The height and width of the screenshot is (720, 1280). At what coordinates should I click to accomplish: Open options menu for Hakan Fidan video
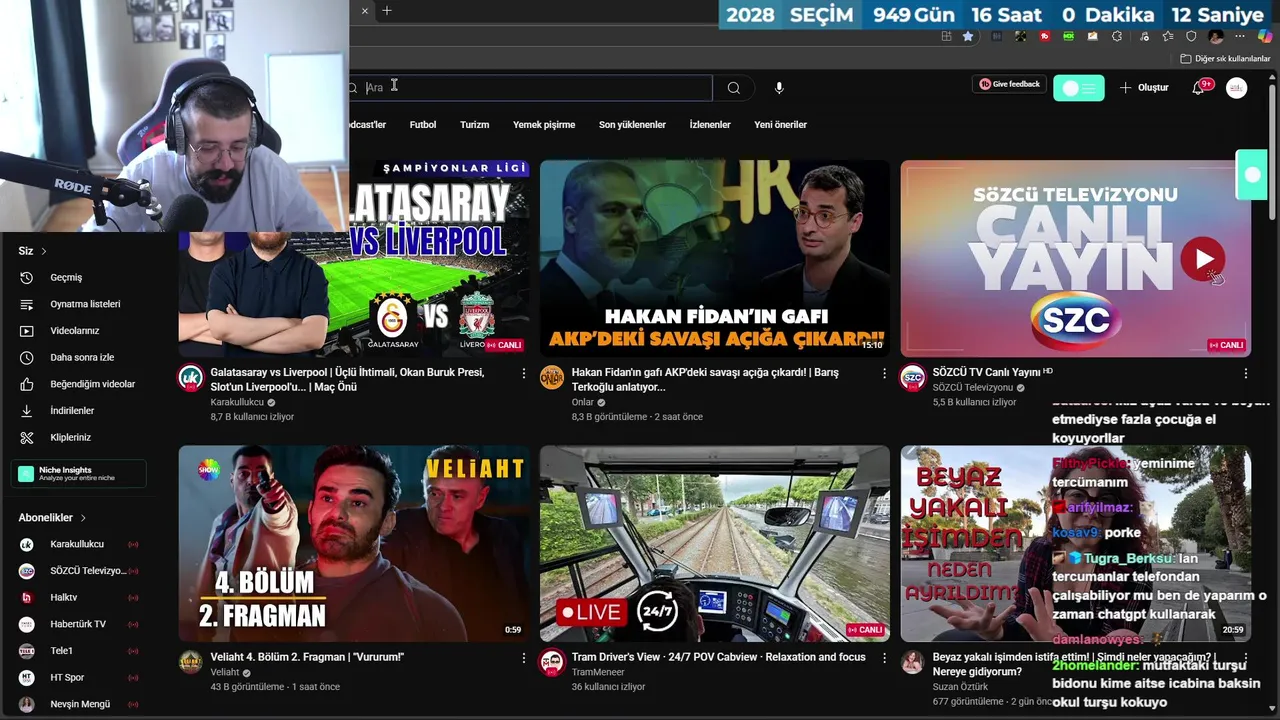(x=884, y=373)
